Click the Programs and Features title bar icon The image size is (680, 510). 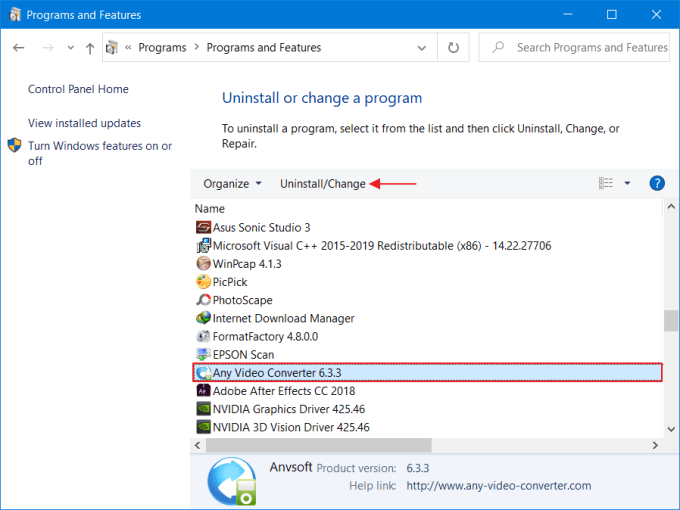click(x=15, y=15)
